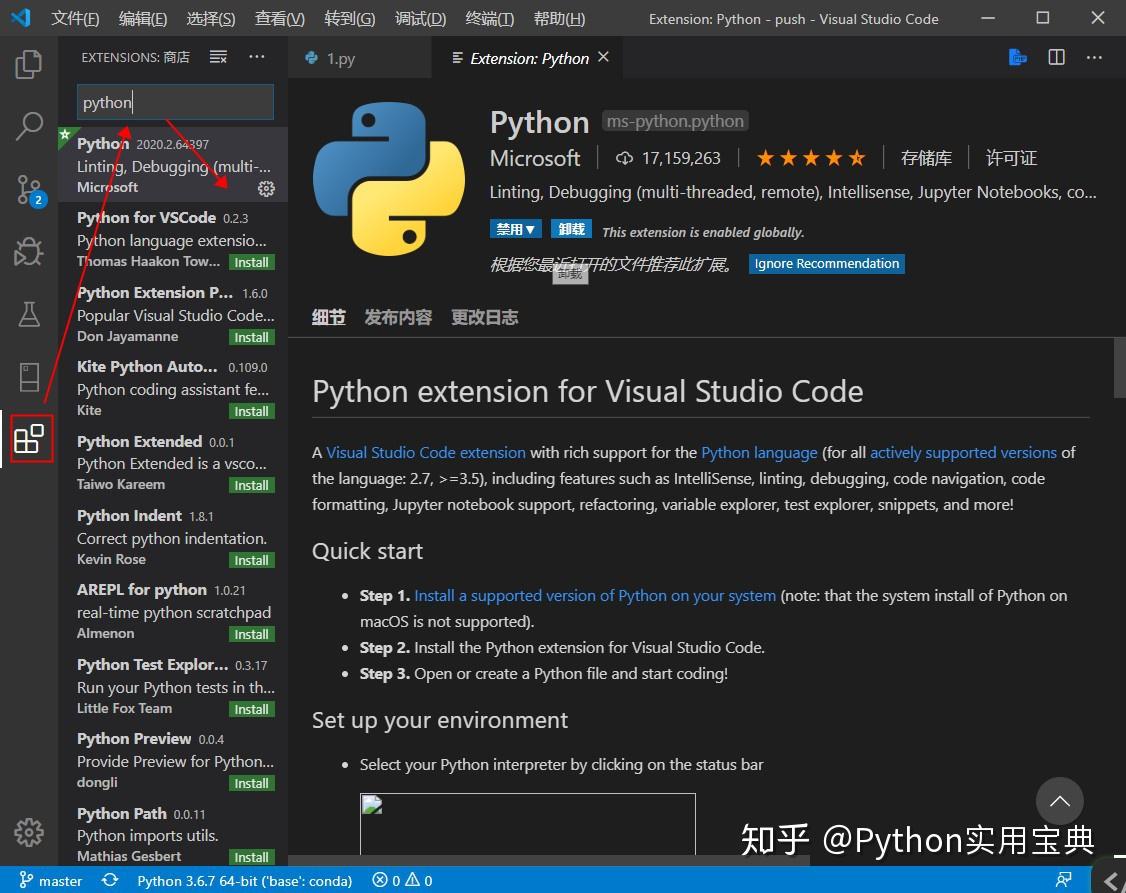Open the Search view icon
Viewport: 1126px width, 893px height.
(x=28, y=126)
